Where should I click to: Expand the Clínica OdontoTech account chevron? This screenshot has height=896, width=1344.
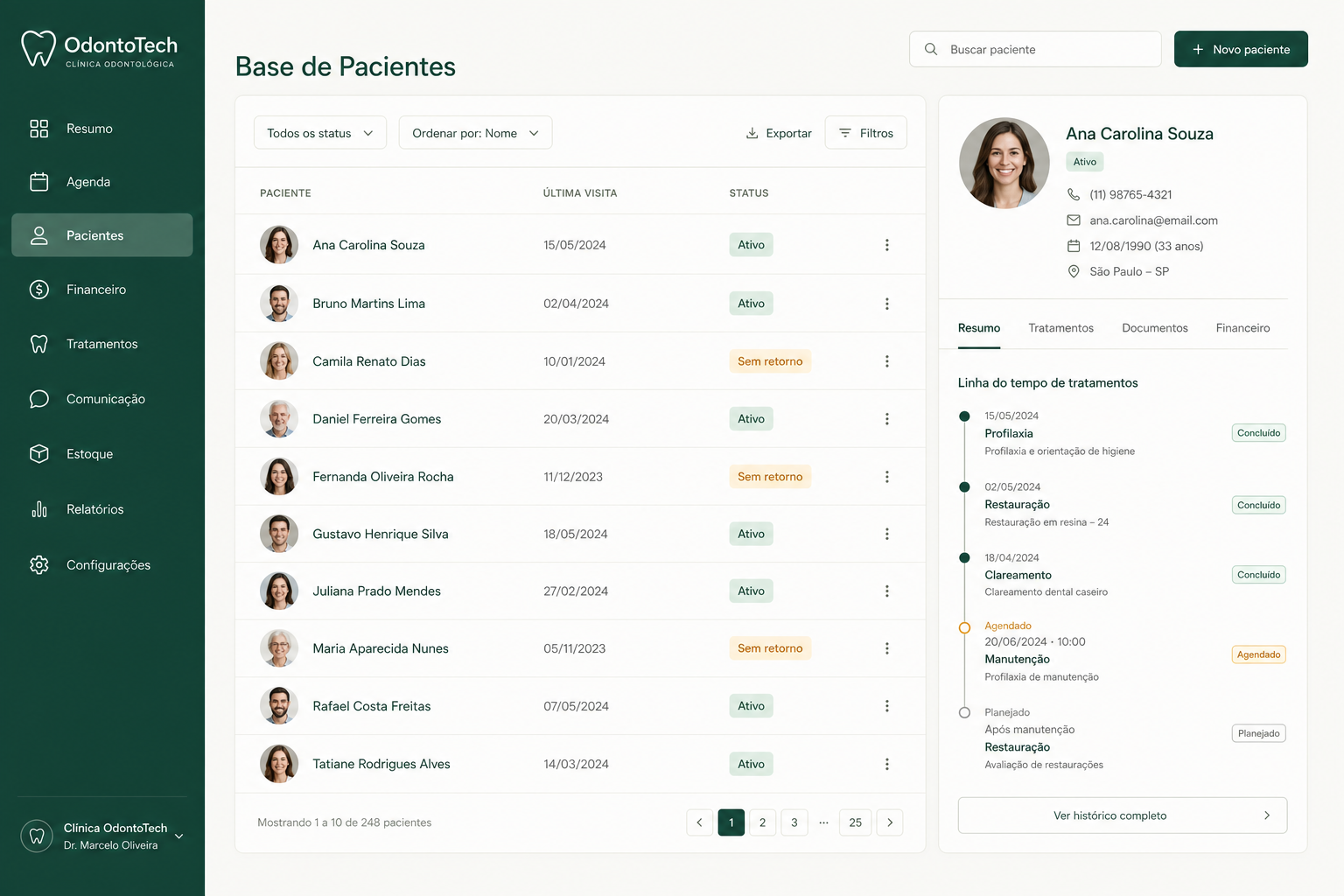179,836
